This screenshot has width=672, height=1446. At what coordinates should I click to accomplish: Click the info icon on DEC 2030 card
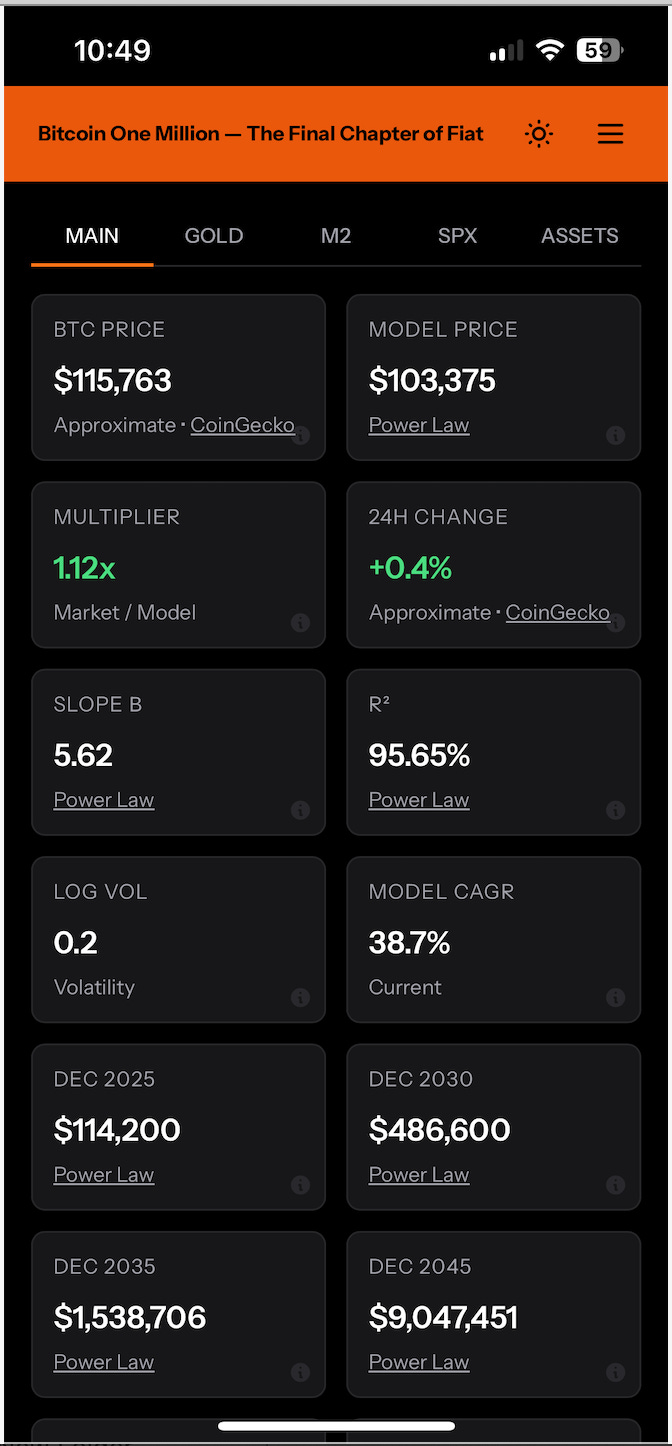click(615, 1185)
